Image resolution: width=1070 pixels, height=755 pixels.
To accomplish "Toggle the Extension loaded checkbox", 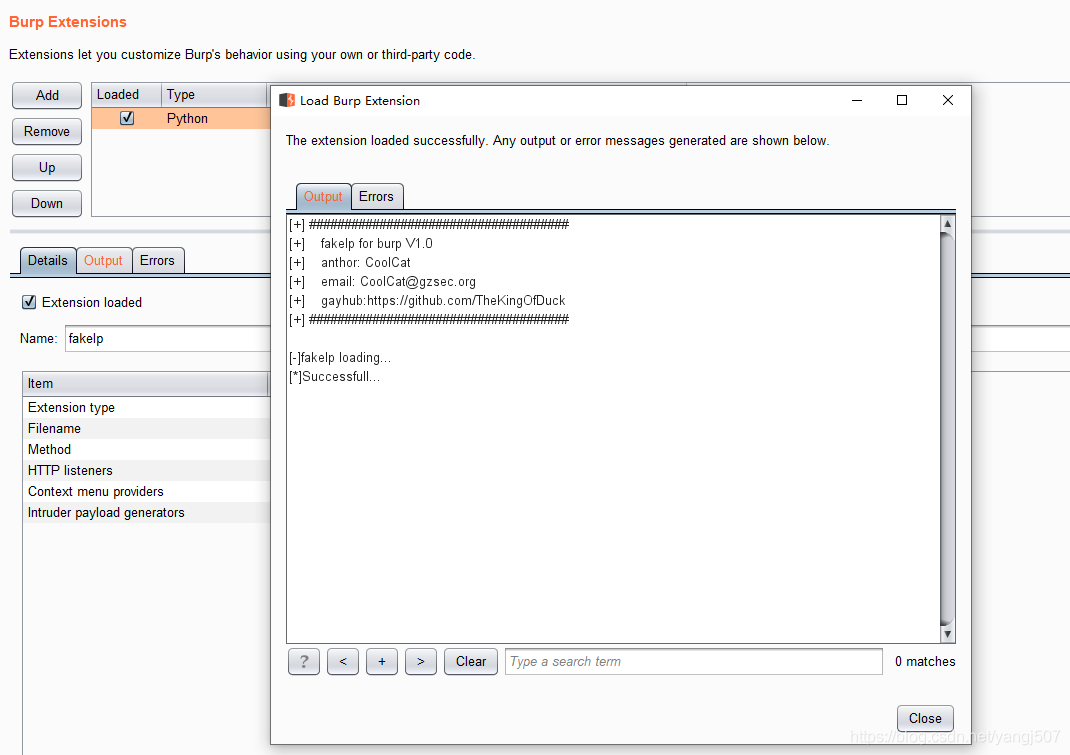I will pos(29,302).
